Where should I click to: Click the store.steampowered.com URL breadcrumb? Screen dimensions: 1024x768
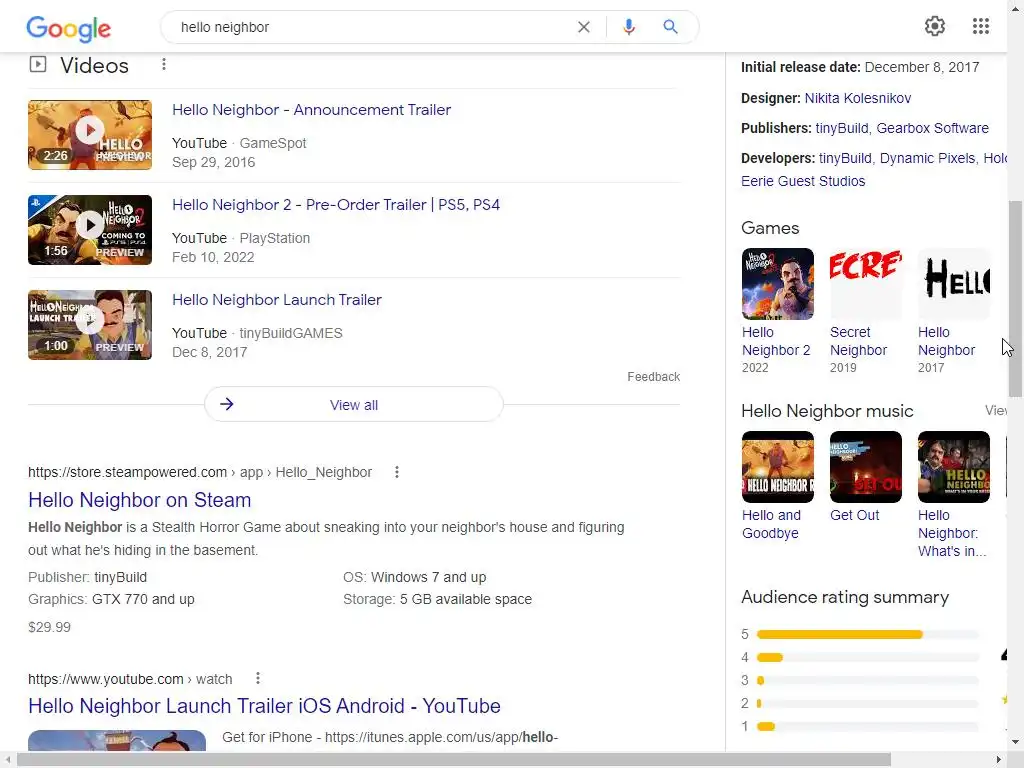tap(200, 472)
